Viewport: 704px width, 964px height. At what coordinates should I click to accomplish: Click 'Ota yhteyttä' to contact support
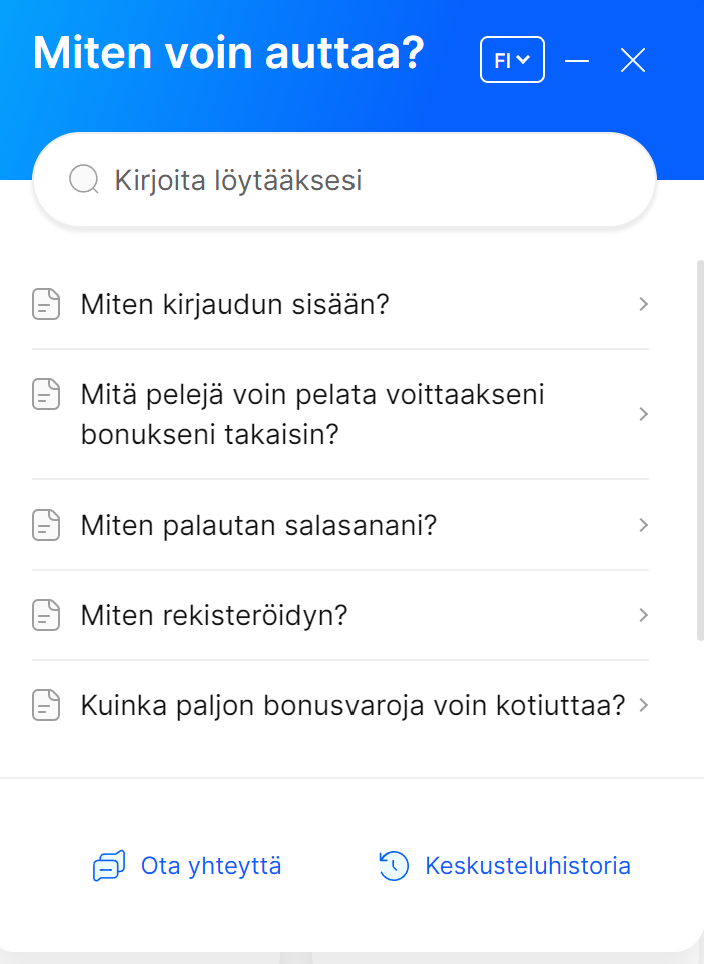point(209,866)
